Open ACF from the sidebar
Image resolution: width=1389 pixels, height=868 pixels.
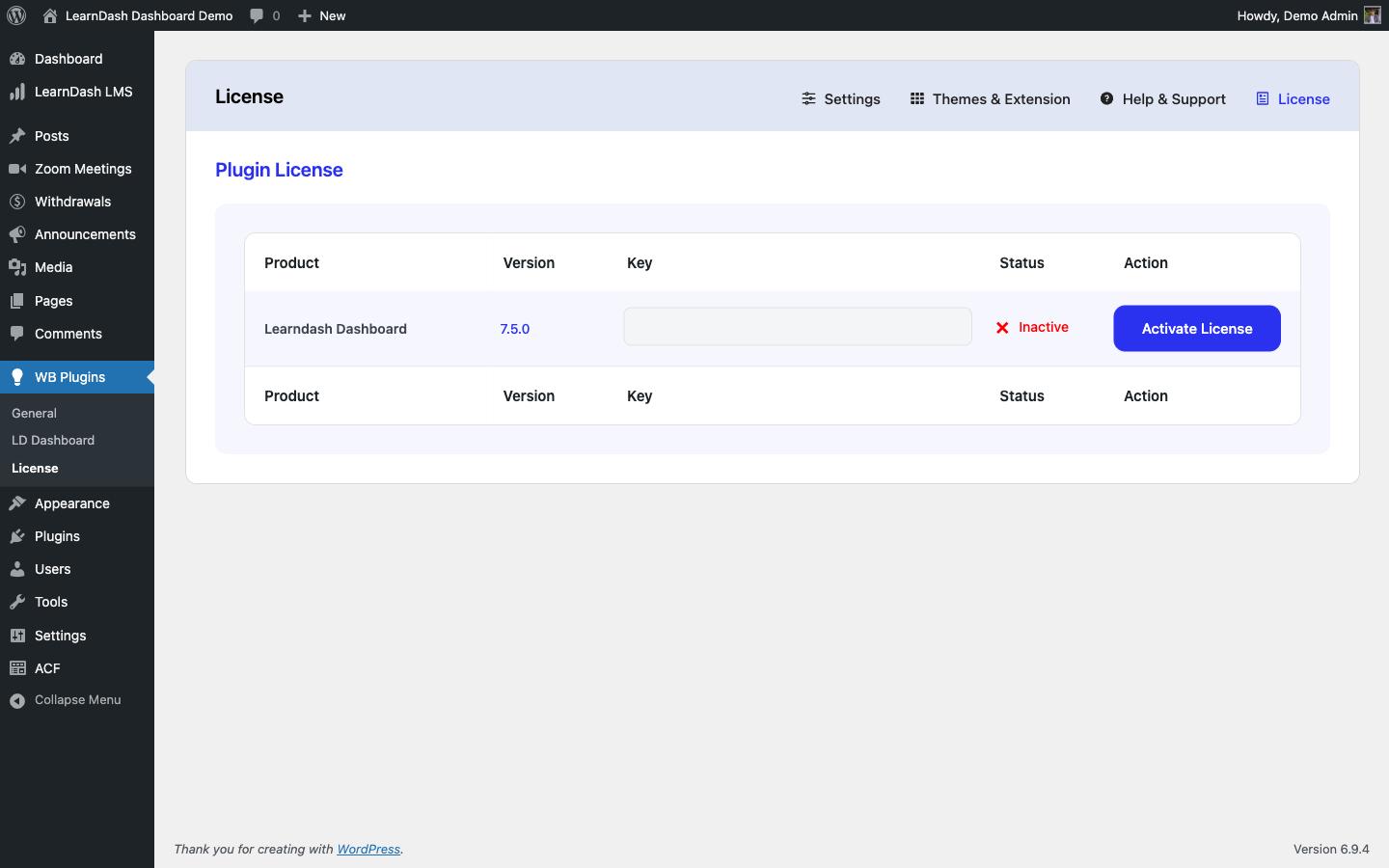(45, 667)
